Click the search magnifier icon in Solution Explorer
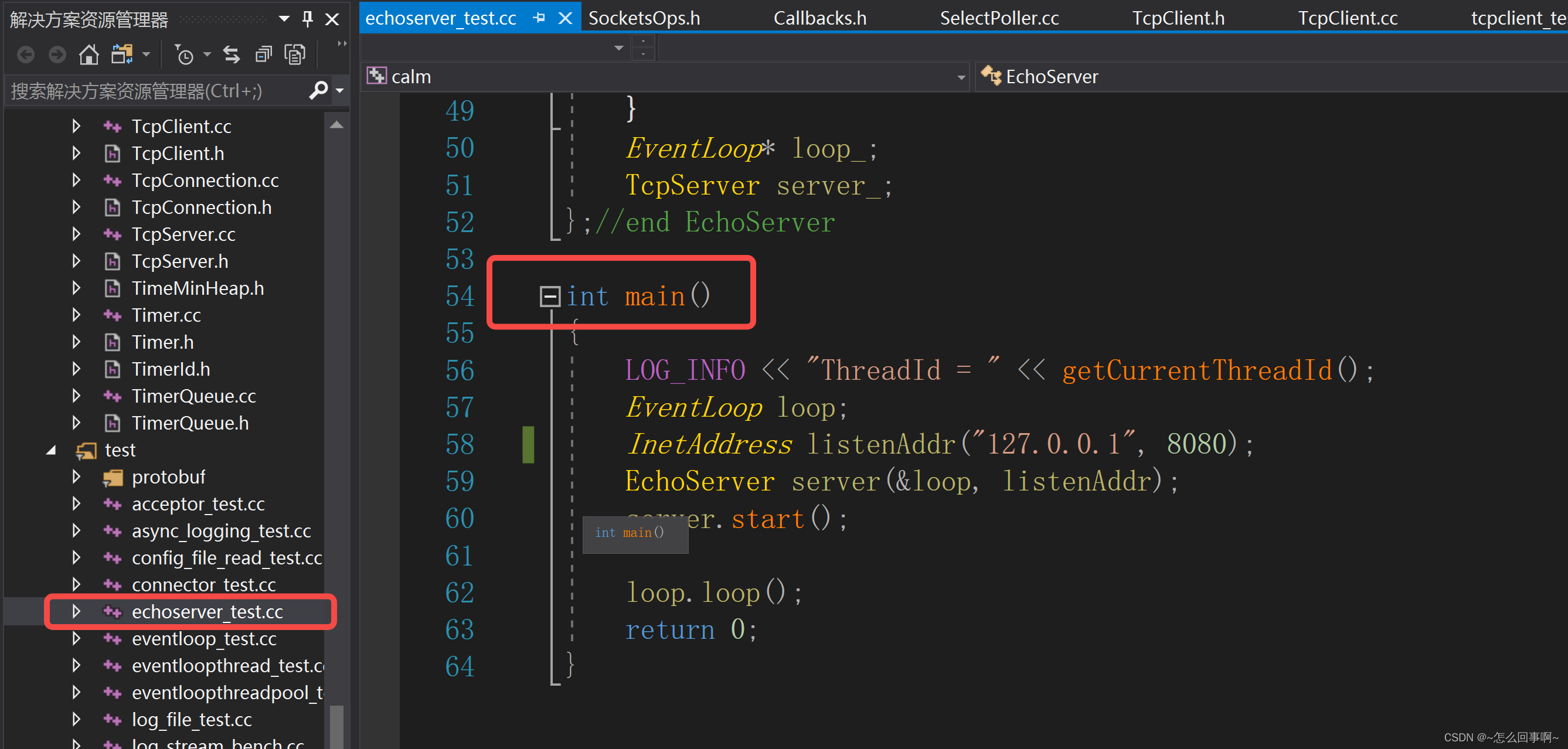 (x=318, y=90)
